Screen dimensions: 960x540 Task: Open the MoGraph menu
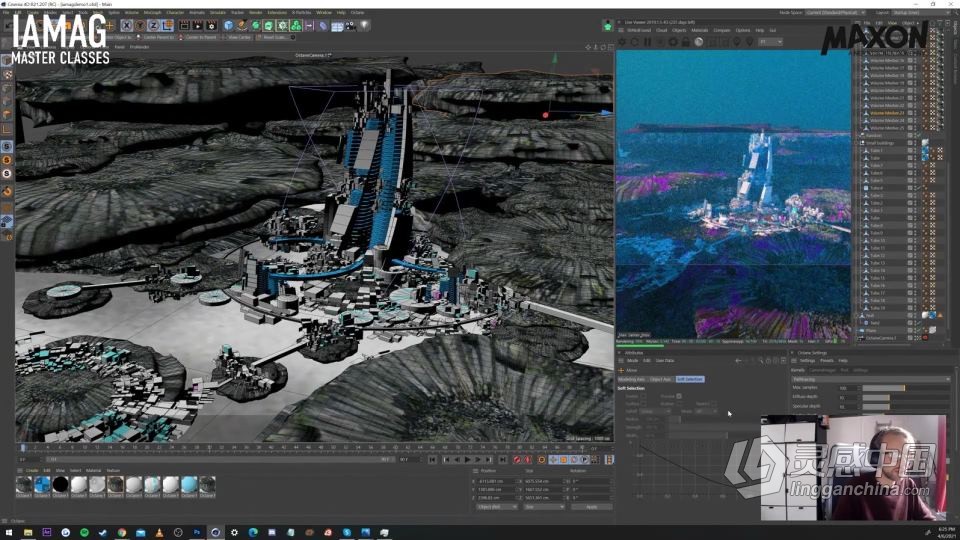[x=152, y=12]
